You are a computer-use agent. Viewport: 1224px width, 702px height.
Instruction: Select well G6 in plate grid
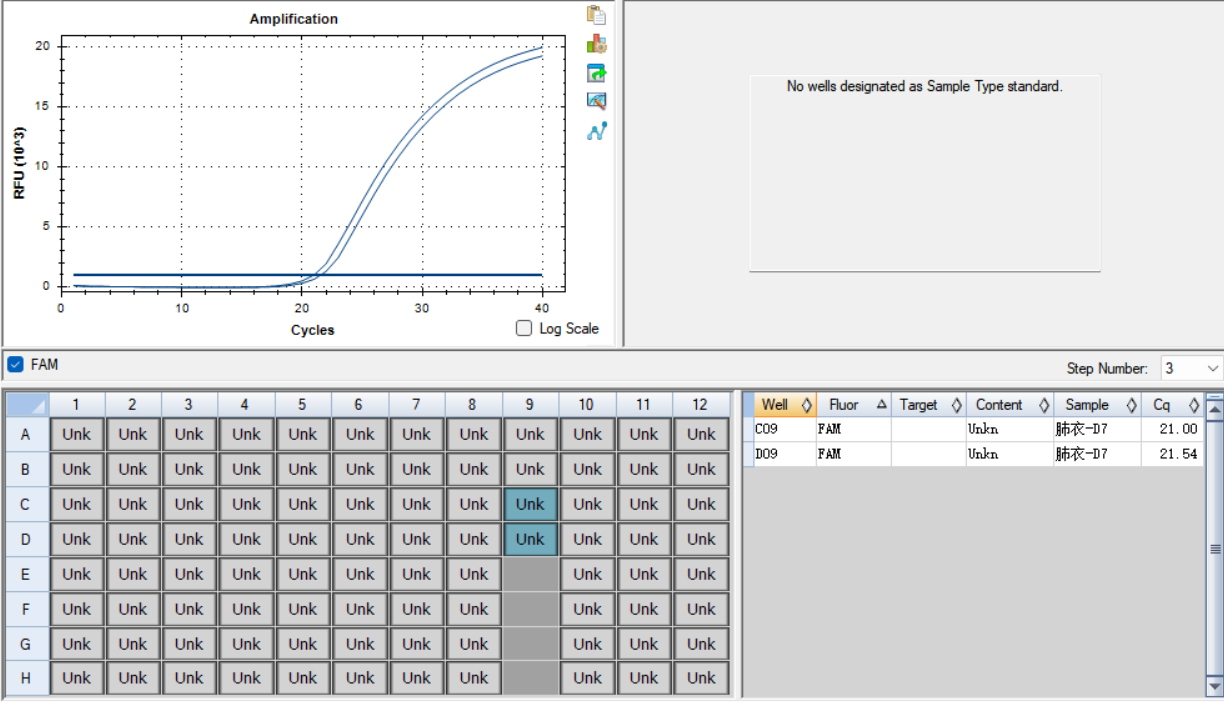360,644
